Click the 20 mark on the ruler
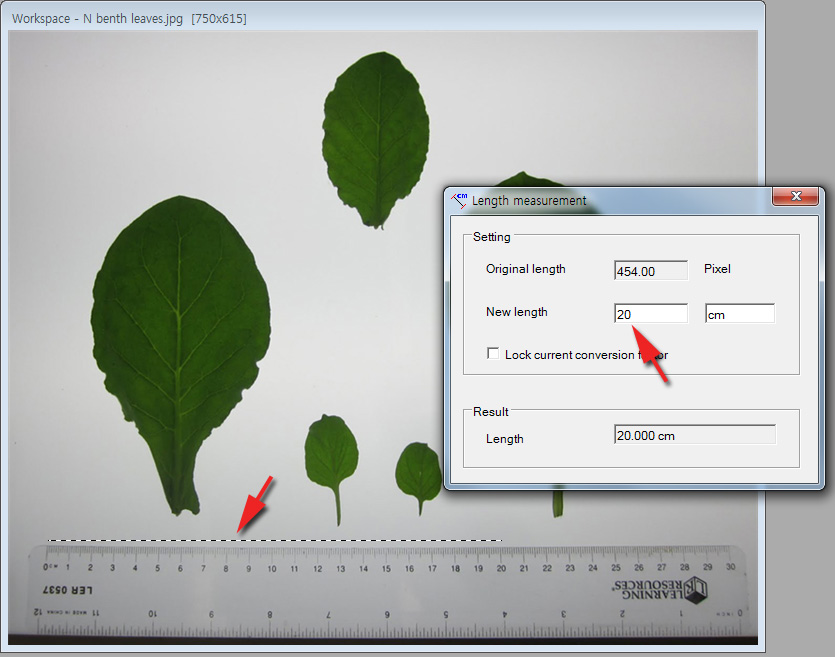Screen dimensions: 835x657 point(501,569)
